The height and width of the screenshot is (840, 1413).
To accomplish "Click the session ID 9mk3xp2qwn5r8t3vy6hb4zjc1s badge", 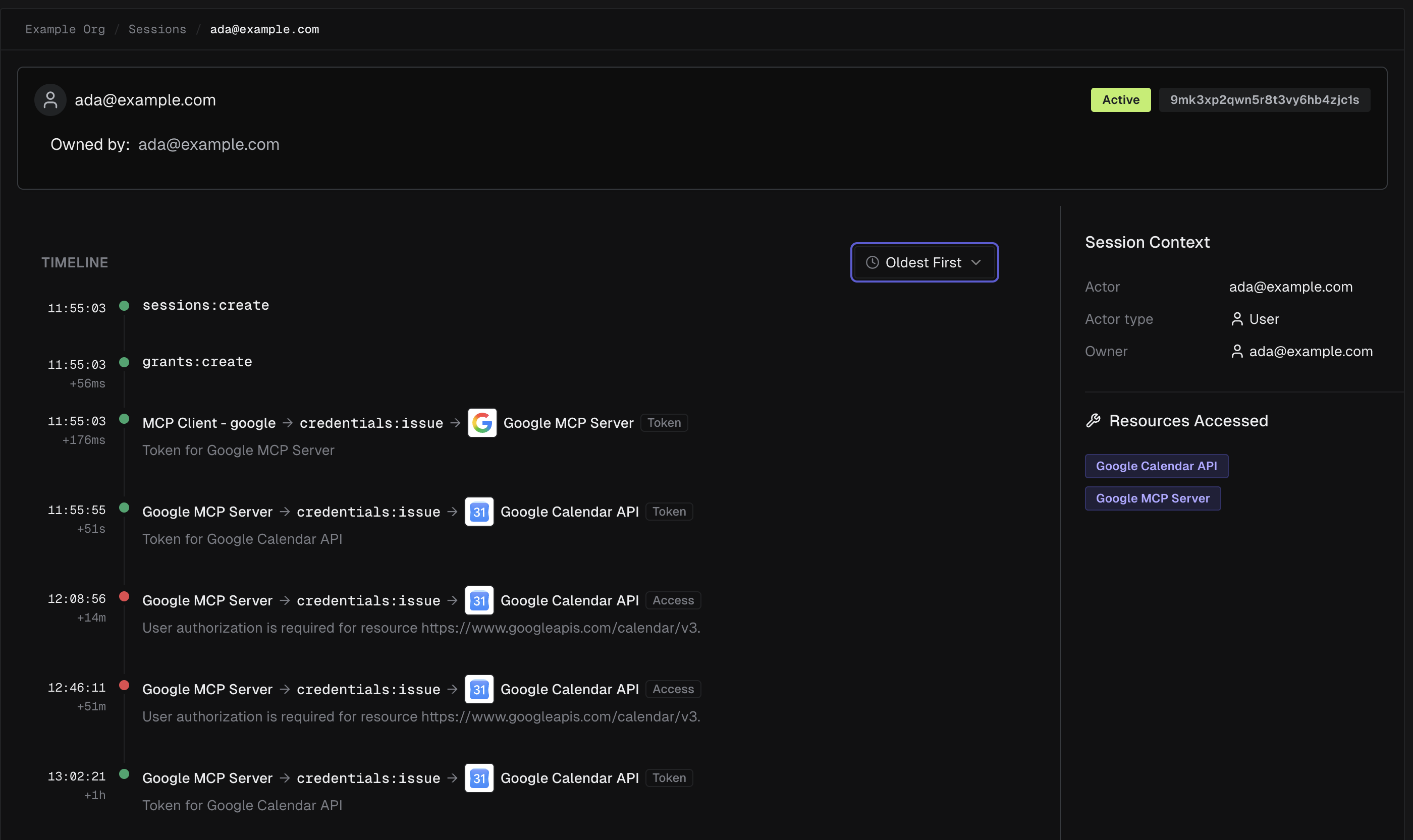I will click(x=1265, y=100).
